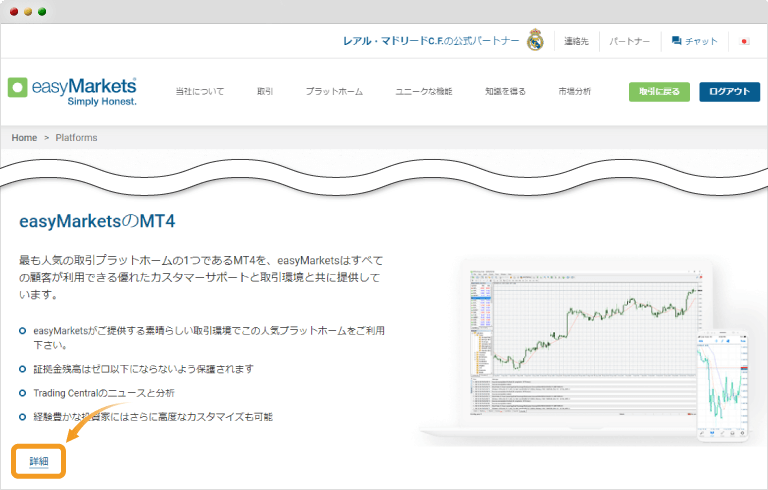The image size is (768, 490).
Task: Click the green 取引に戻る button
Action: click(659, 92)
